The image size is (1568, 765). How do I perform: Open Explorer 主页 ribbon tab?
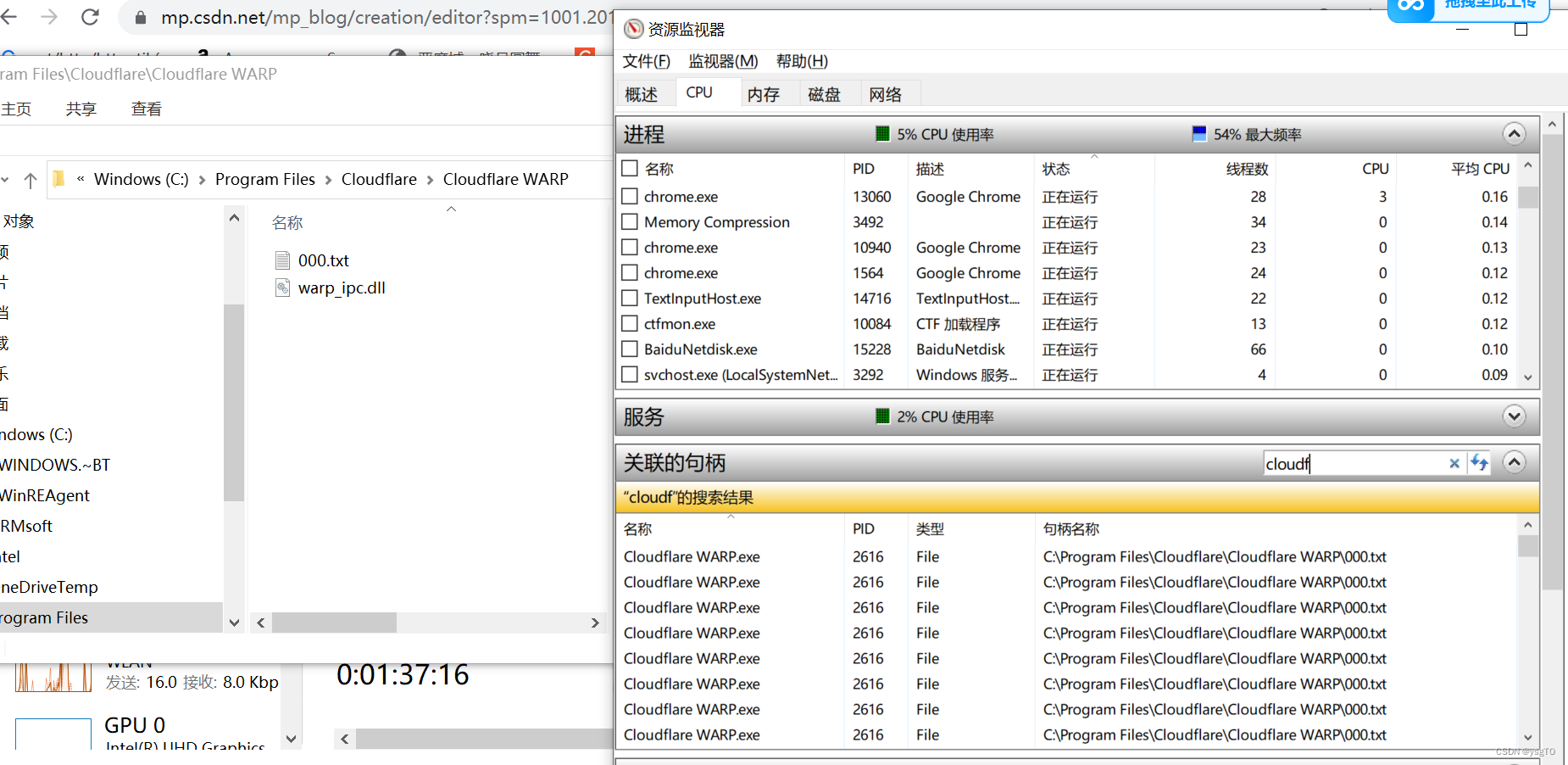(16, 109)
